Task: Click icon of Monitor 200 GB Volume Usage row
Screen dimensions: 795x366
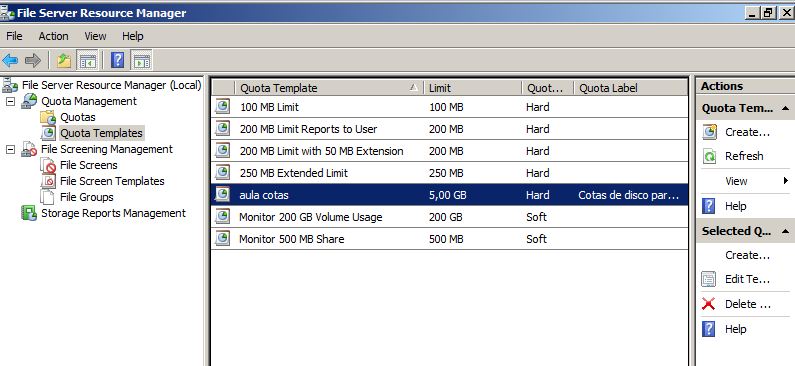Action: (222, 216)
